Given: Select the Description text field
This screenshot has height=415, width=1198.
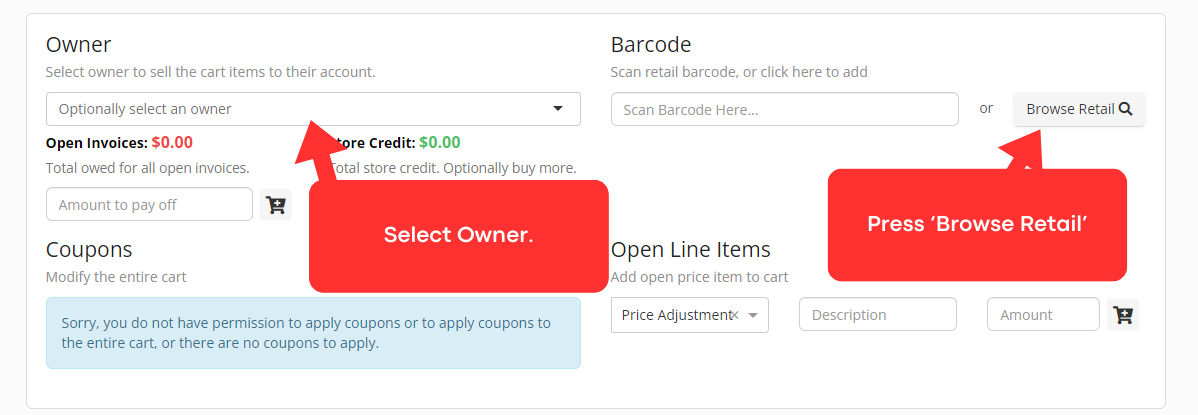Looking at the screenshot, I should point(877,315).
